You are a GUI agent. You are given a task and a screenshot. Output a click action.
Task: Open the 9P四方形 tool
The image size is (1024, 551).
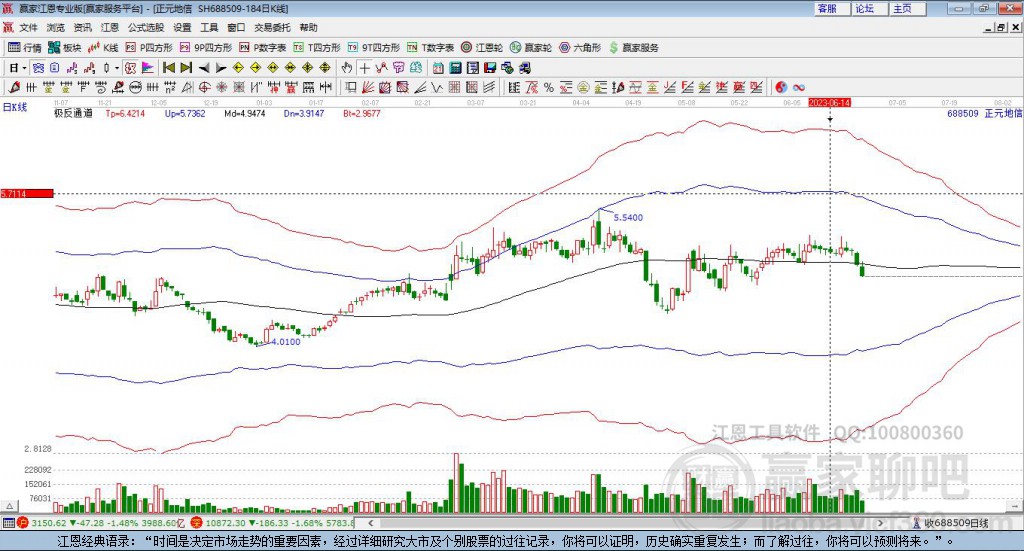[x=206, y=48]
